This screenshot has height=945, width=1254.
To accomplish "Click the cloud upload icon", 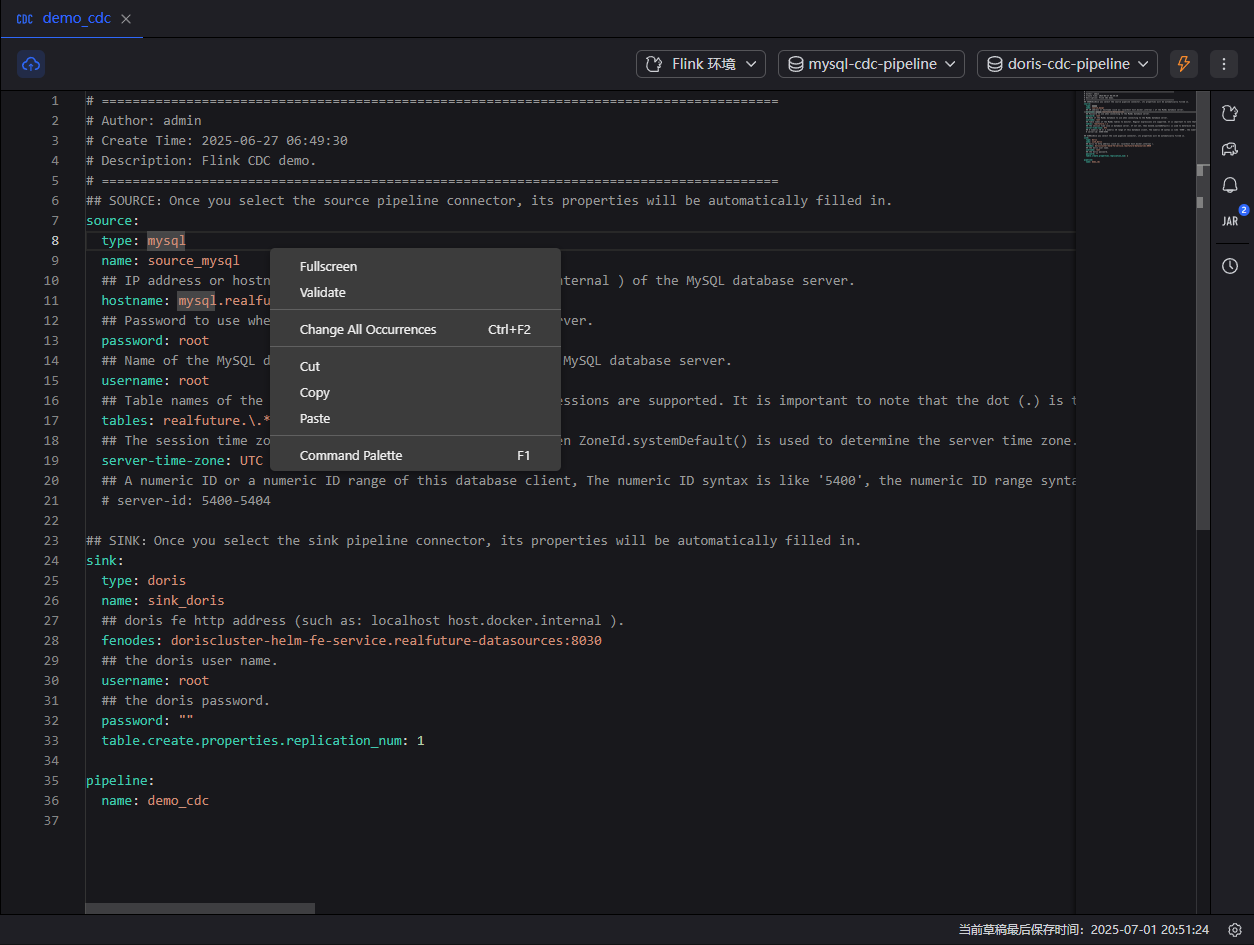I will [x=31, y=64].
